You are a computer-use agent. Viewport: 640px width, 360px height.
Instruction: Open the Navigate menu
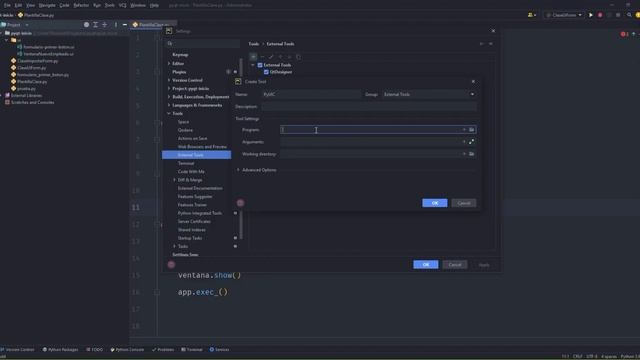point(47,5)
